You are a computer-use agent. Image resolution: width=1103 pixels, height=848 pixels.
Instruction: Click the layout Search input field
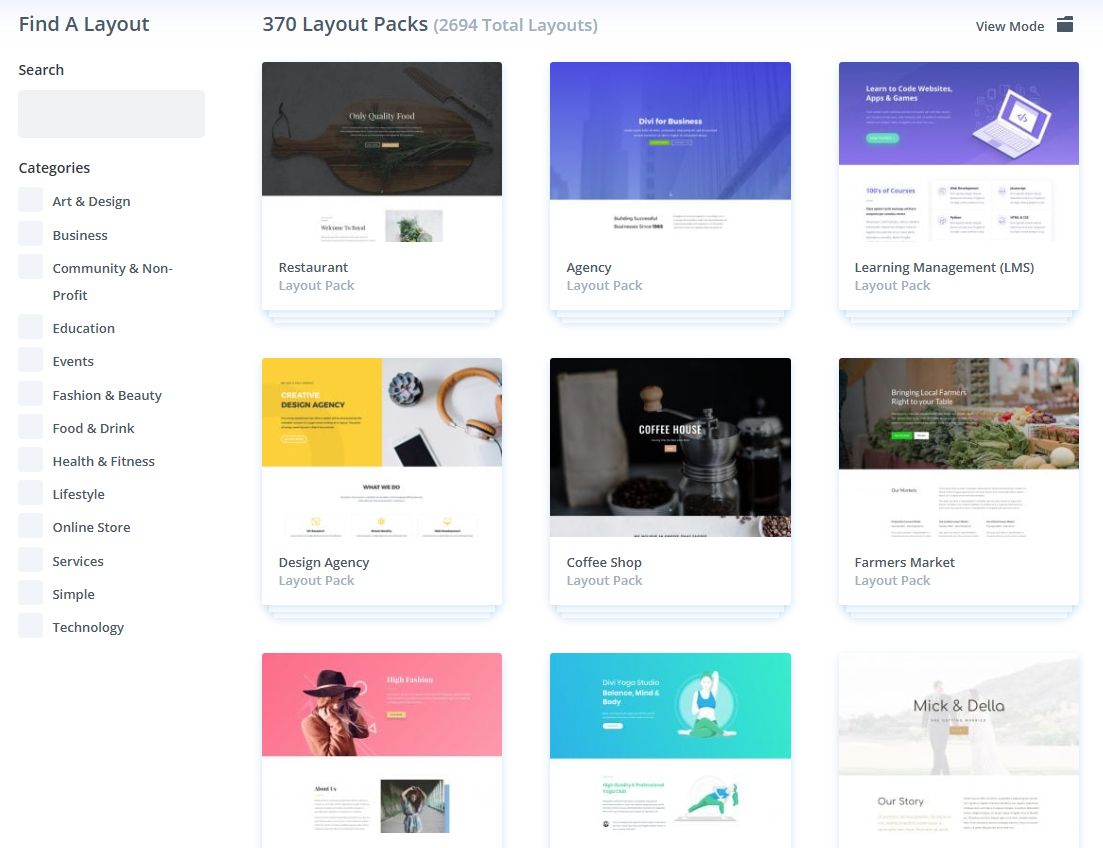coord(111,114)
